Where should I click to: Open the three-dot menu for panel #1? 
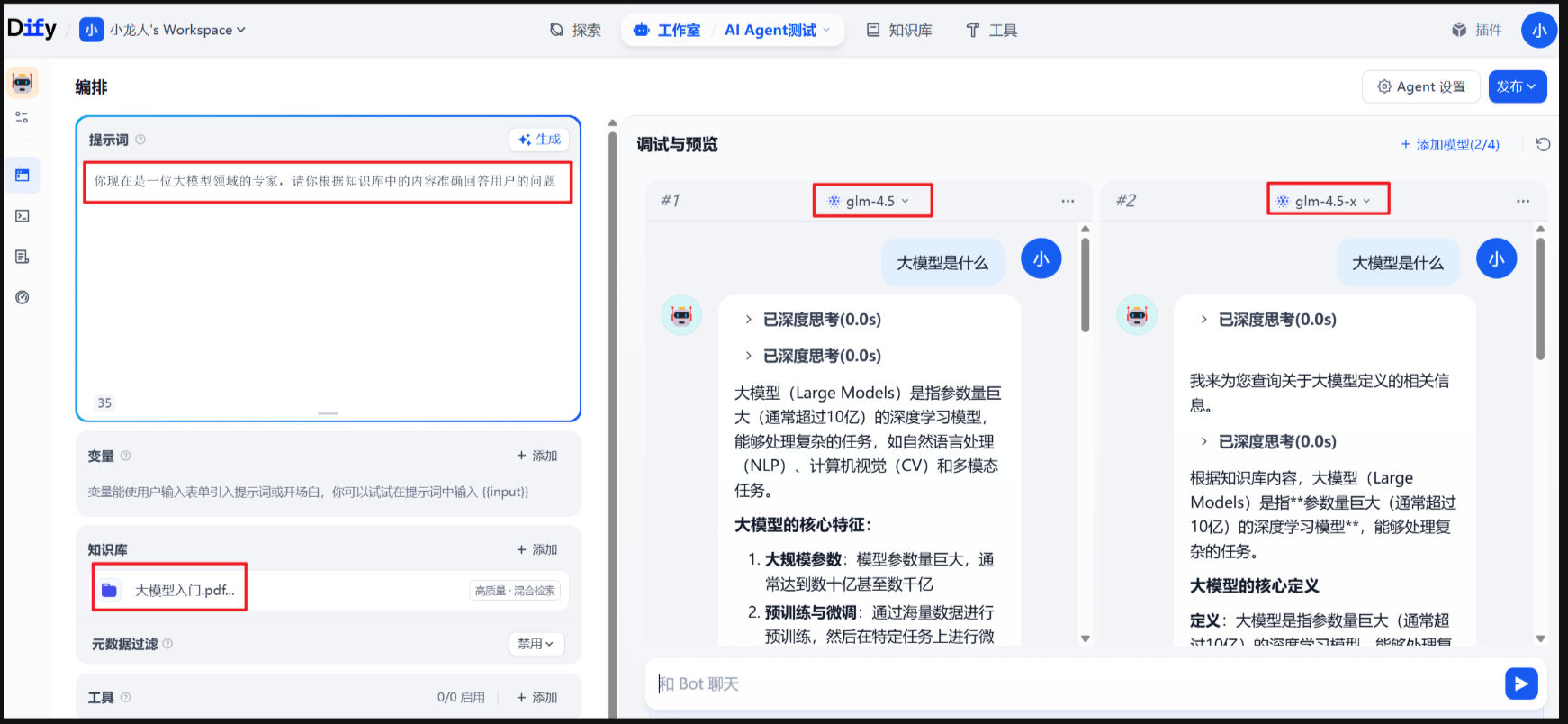tap(1068, 201)
